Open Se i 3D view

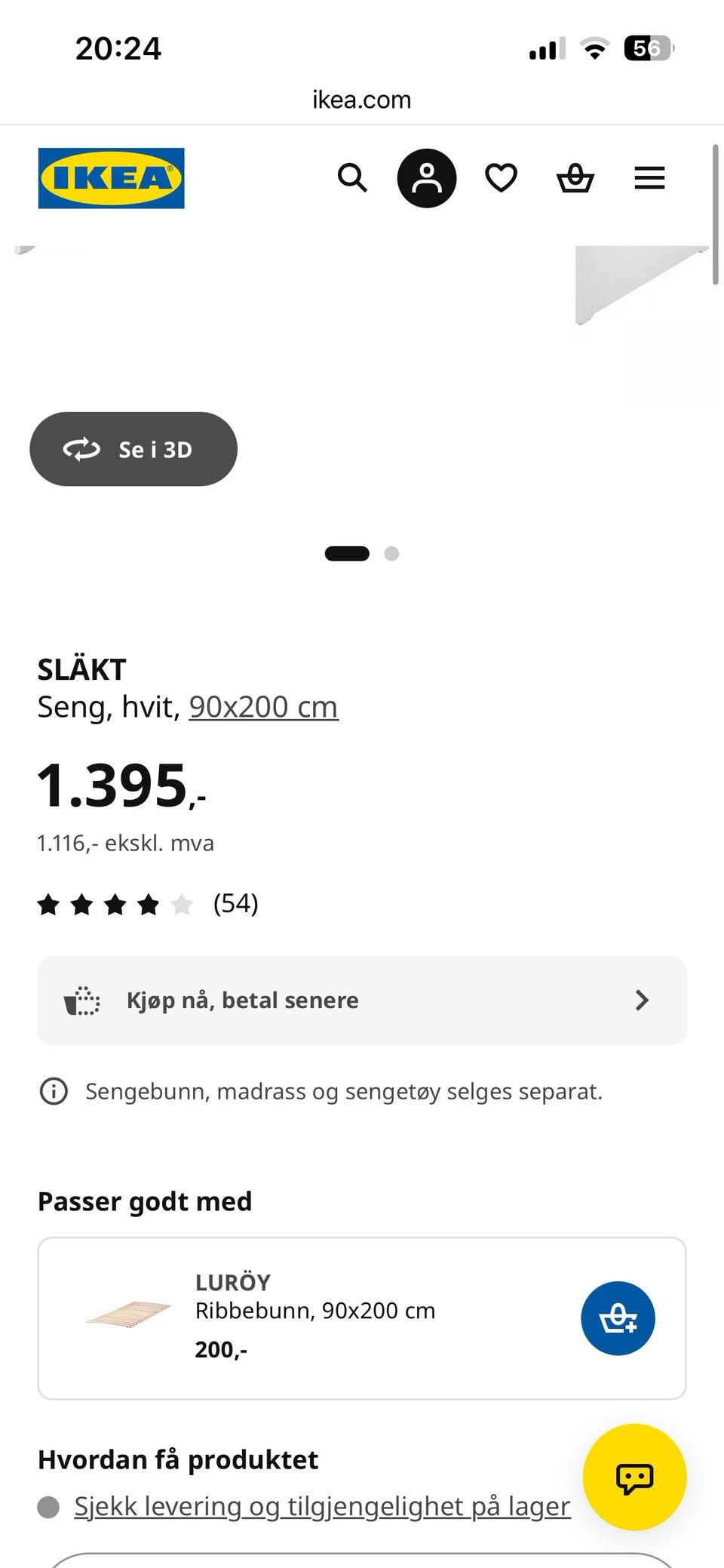(x=133, y=449)
